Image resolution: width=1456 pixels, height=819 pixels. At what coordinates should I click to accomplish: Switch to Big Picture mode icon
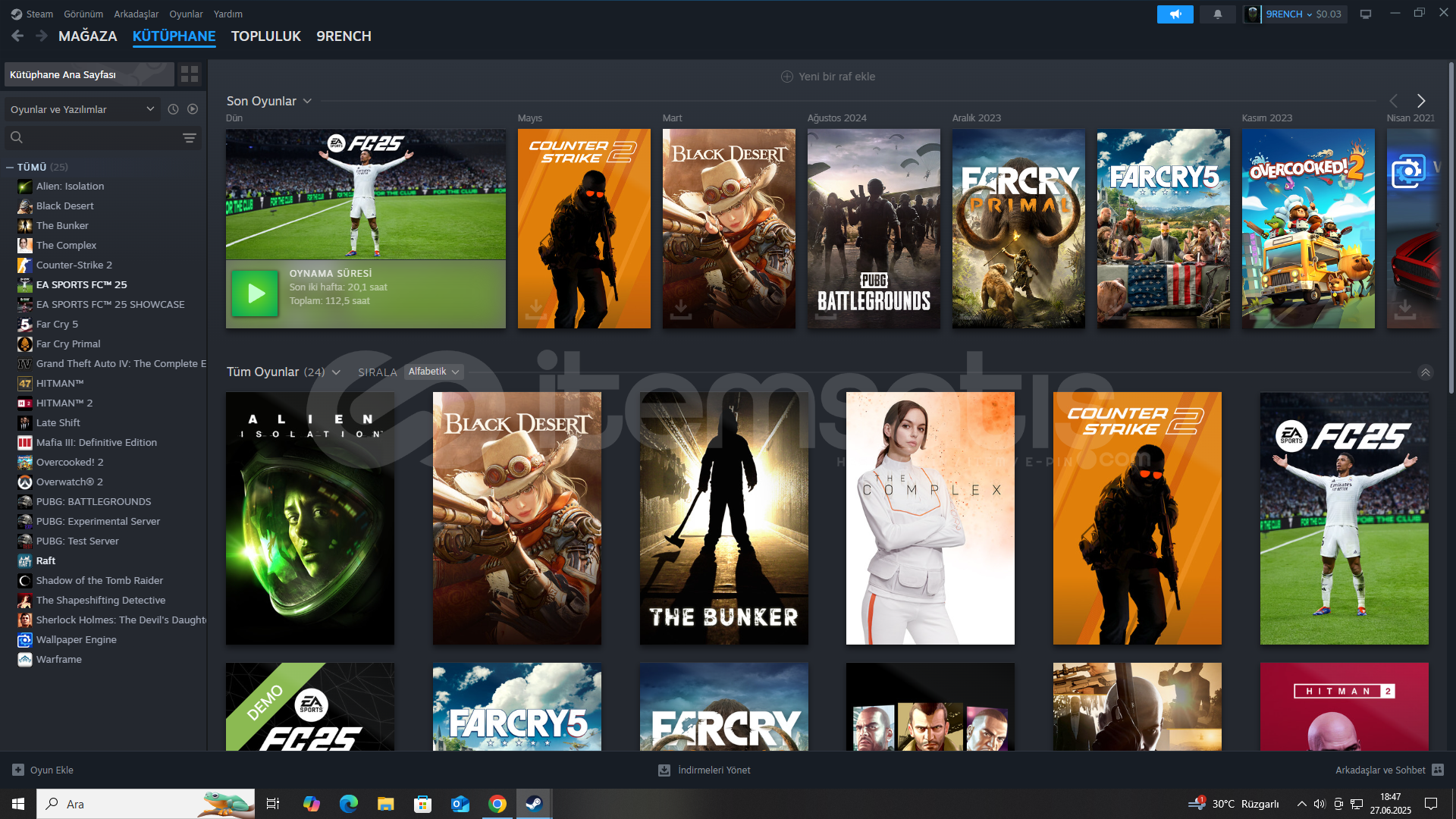tap(1366, 14)
